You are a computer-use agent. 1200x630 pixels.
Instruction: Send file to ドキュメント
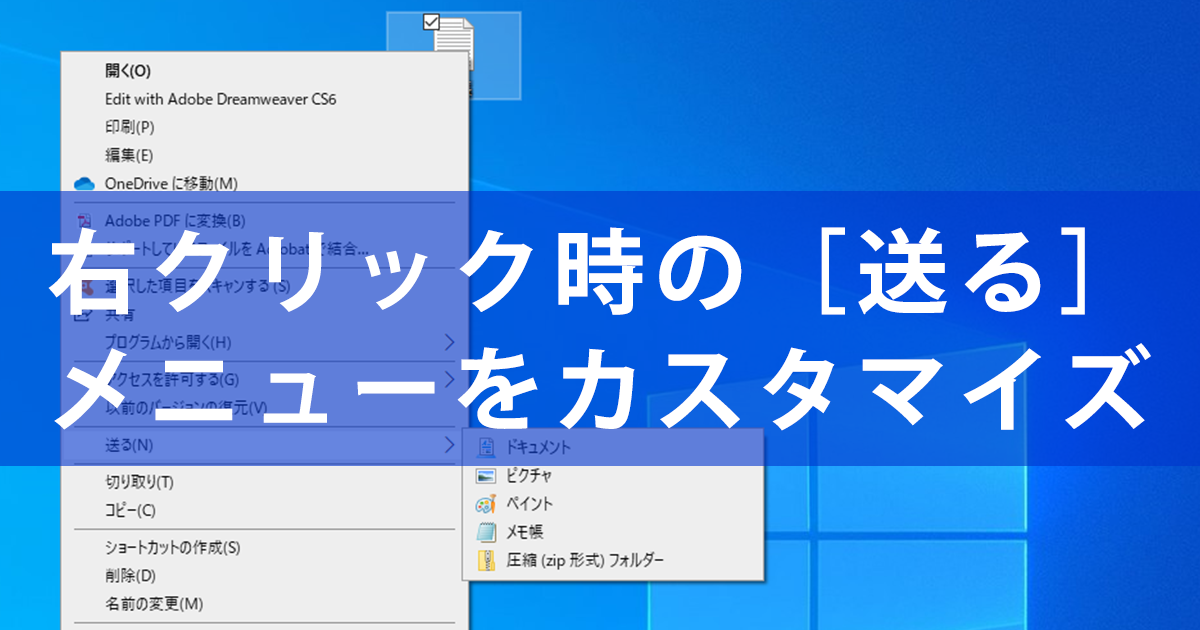point(613,447)
